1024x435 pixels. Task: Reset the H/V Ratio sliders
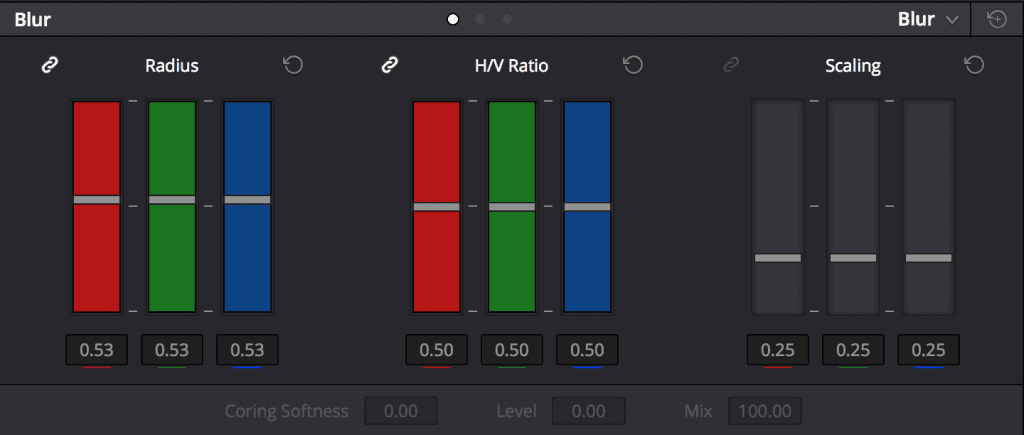tap(633, 66)
